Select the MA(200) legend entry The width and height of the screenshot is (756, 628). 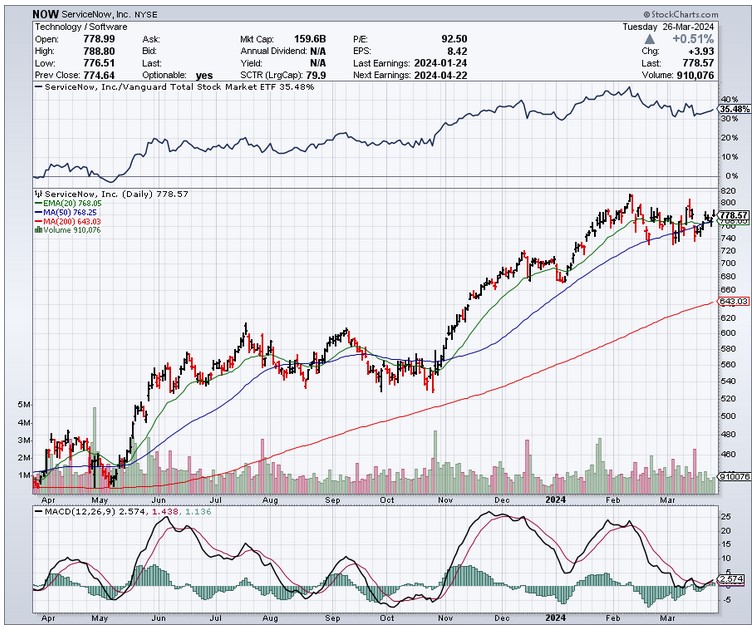point(69,220)
